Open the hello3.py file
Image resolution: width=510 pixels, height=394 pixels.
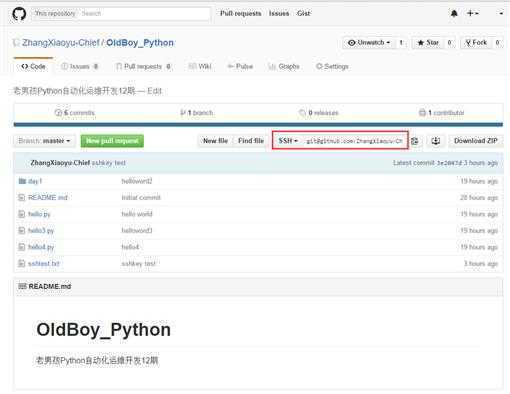41,230
